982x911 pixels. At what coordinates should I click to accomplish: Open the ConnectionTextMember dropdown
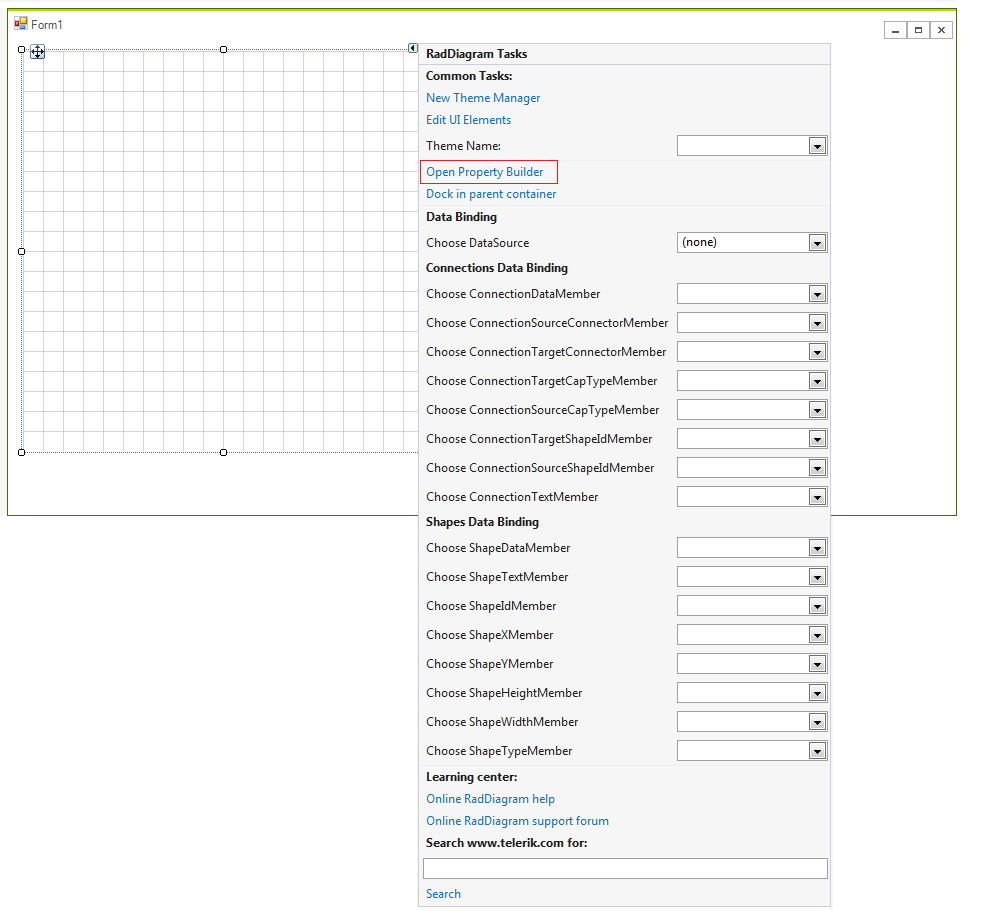click(818, 496)
